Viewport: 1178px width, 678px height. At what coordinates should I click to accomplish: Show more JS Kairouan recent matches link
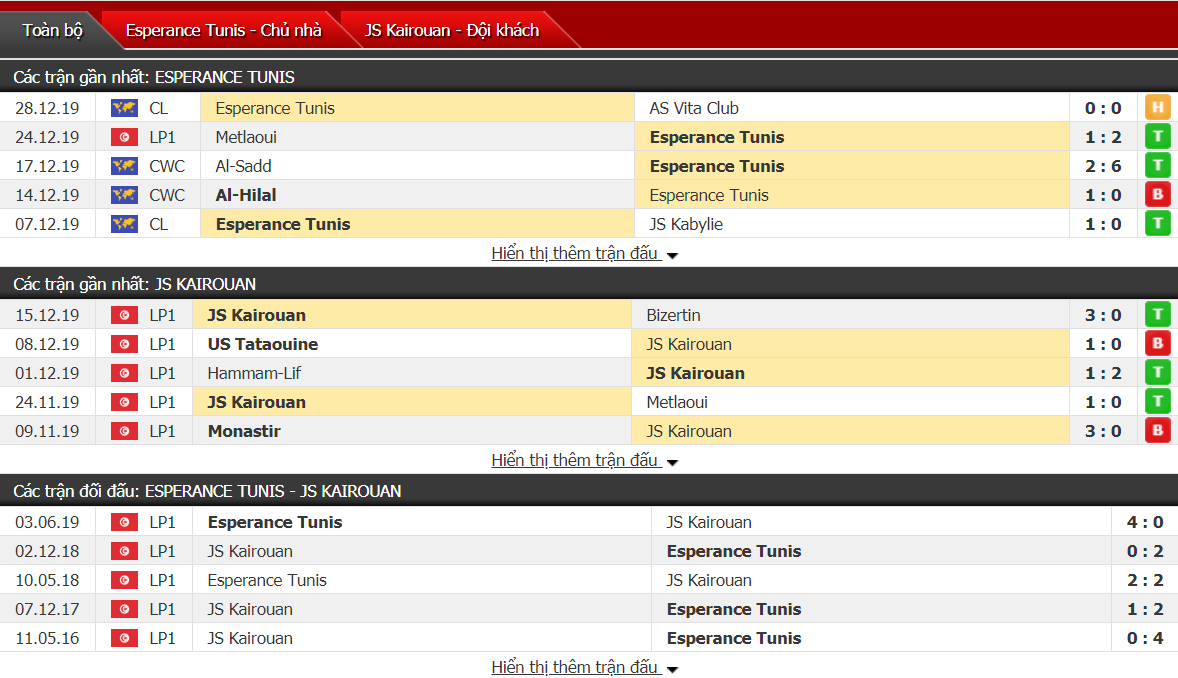[575, 460]
